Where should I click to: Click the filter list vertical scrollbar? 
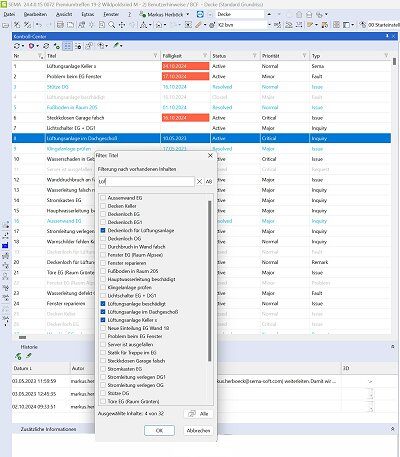pyautogui.click(x=210, y=281)
